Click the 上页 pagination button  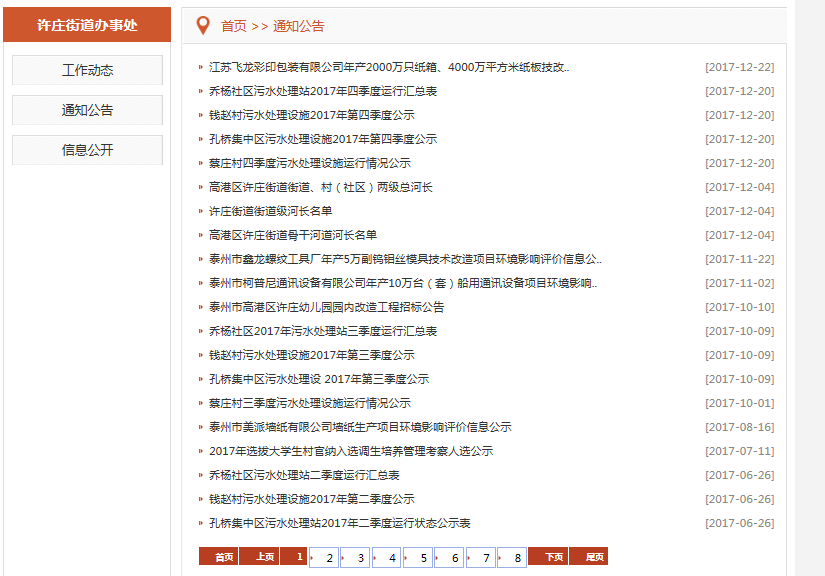pos(259,557)
